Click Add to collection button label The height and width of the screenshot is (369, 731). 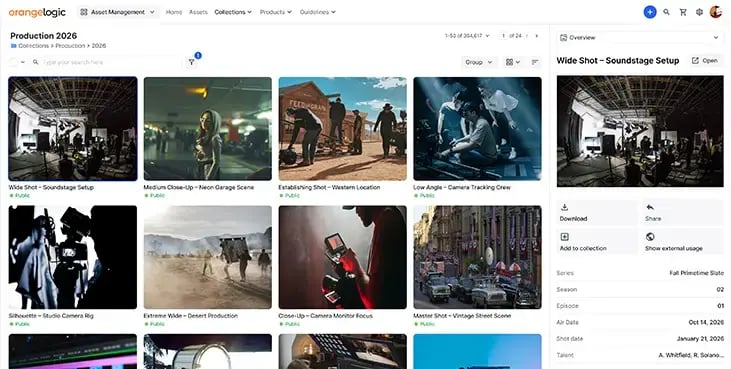583,248
